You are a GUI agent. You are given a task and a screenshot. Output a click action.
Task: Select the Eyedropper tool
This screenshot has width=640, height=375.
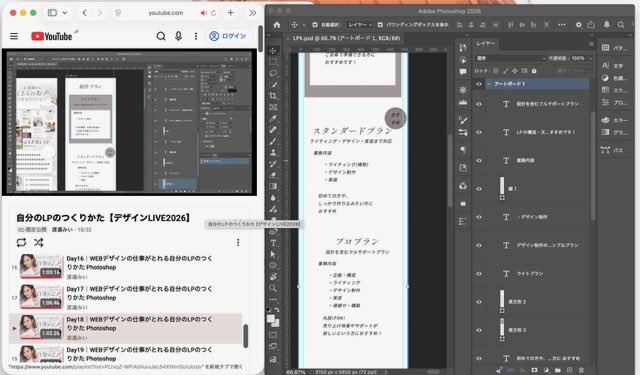[273, 118]
